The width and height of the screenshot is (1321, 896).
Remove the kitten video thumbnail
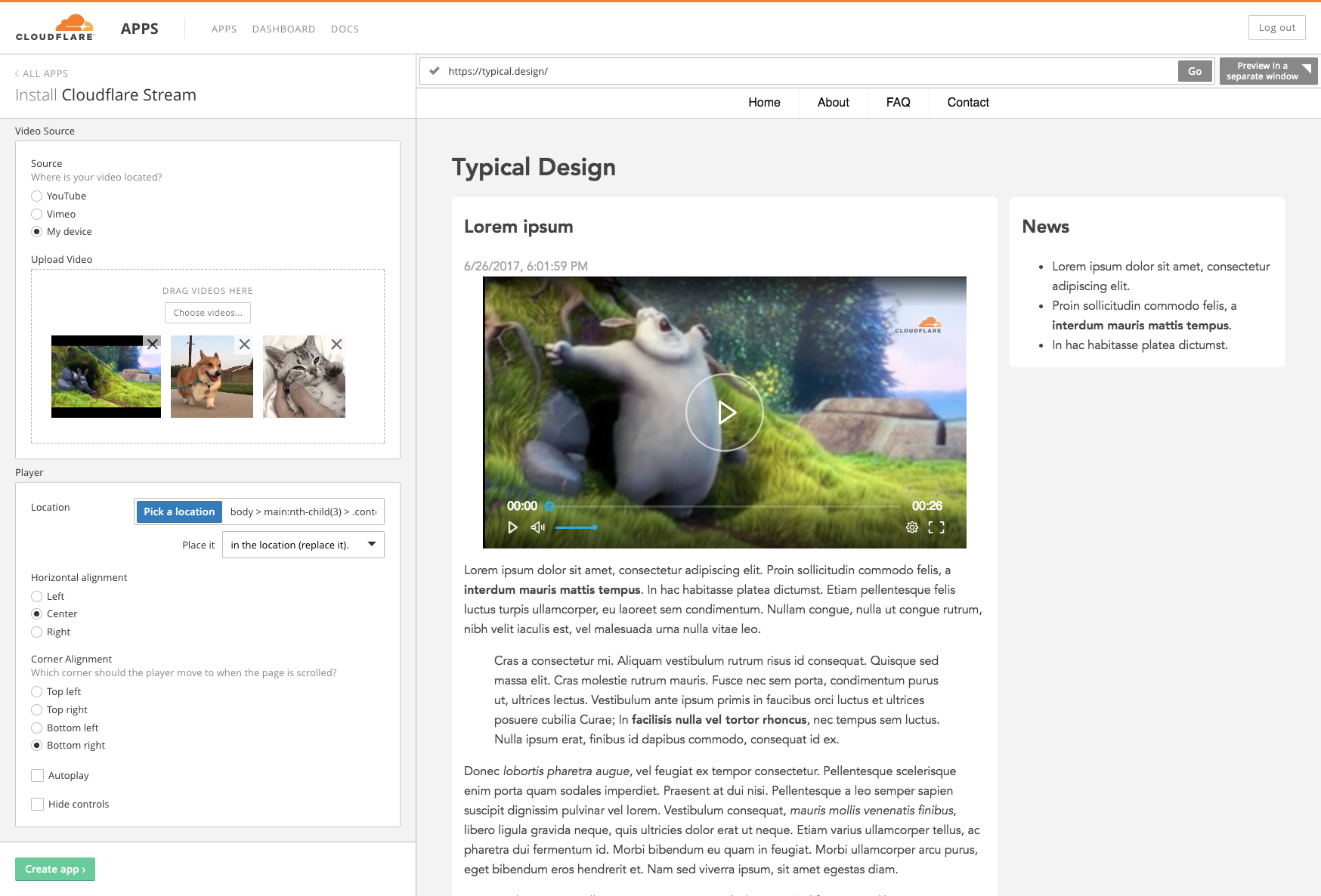(336, 344)
